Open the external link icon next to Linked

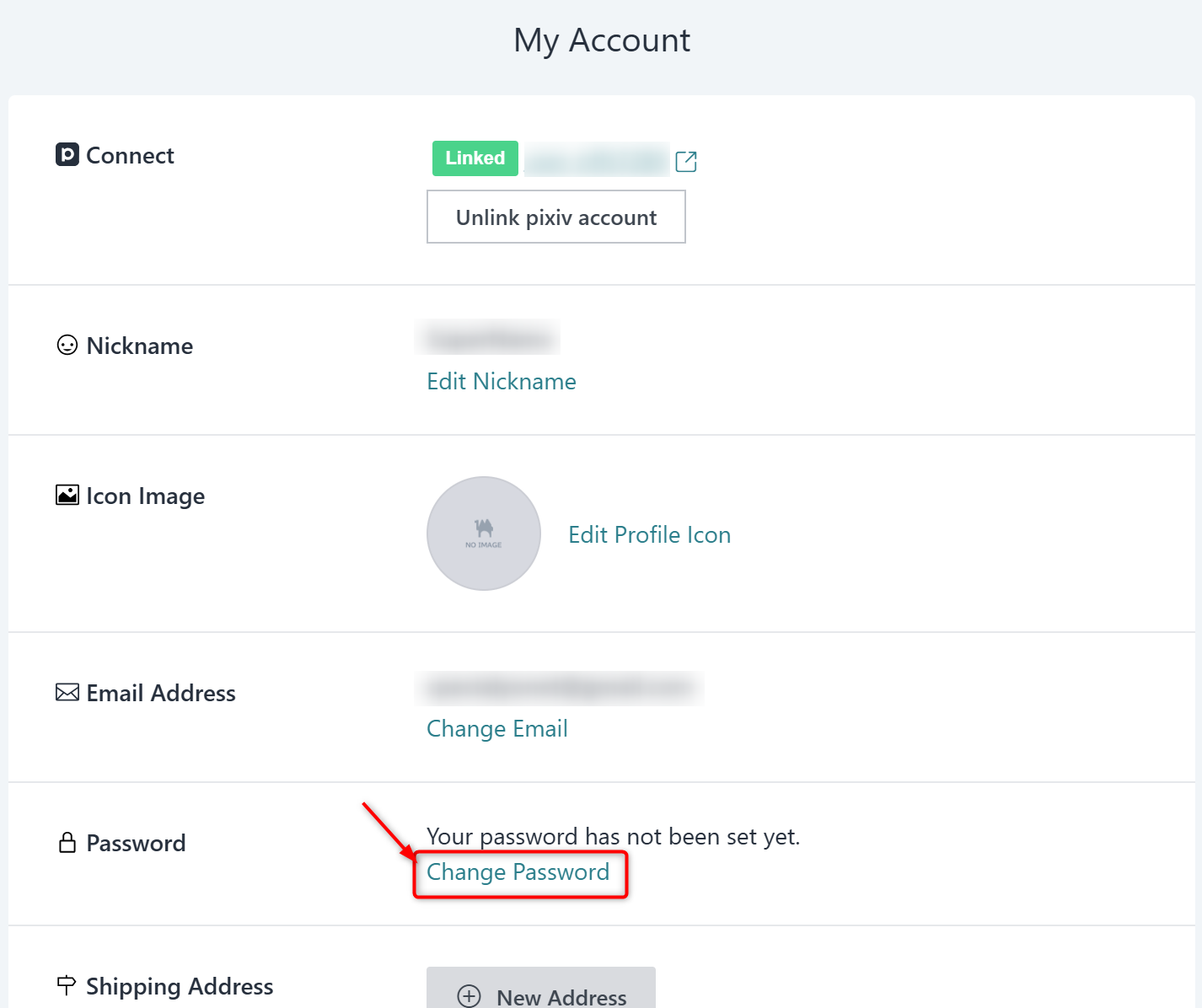[686, 161]
